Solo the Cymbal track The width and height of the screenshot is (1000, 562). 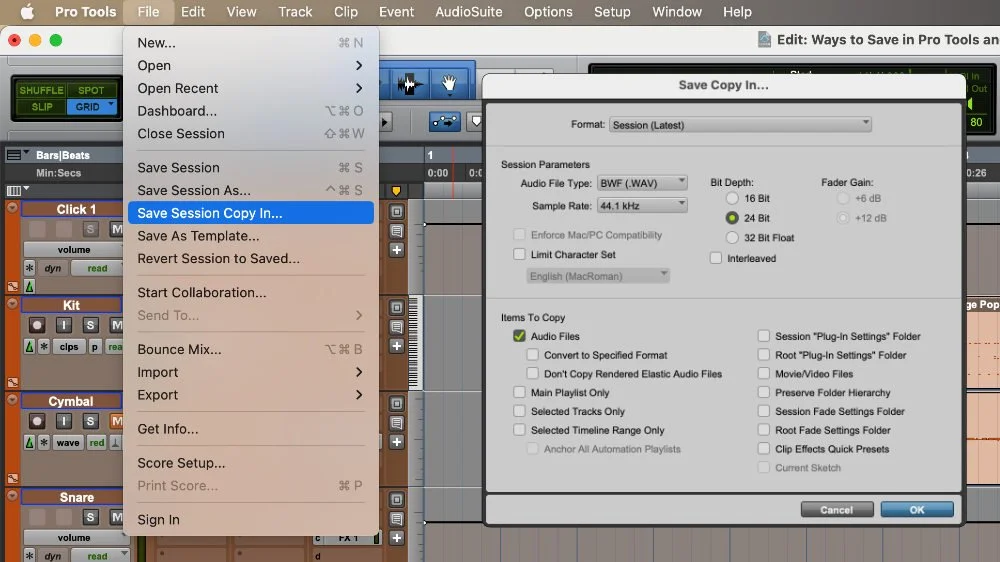point(91,421)
